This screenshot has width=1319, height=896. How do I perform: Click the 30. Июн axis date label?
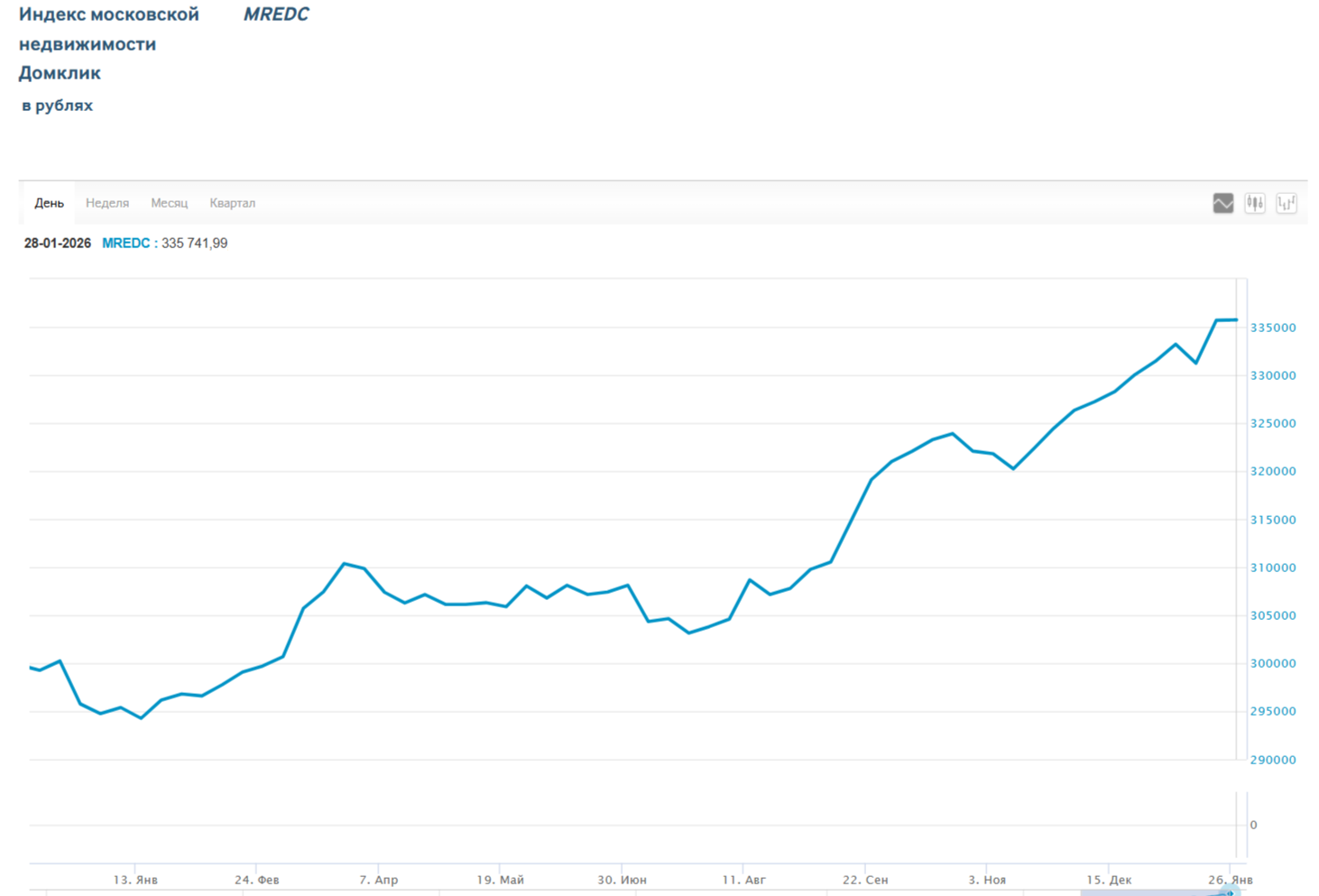[622, 879]
